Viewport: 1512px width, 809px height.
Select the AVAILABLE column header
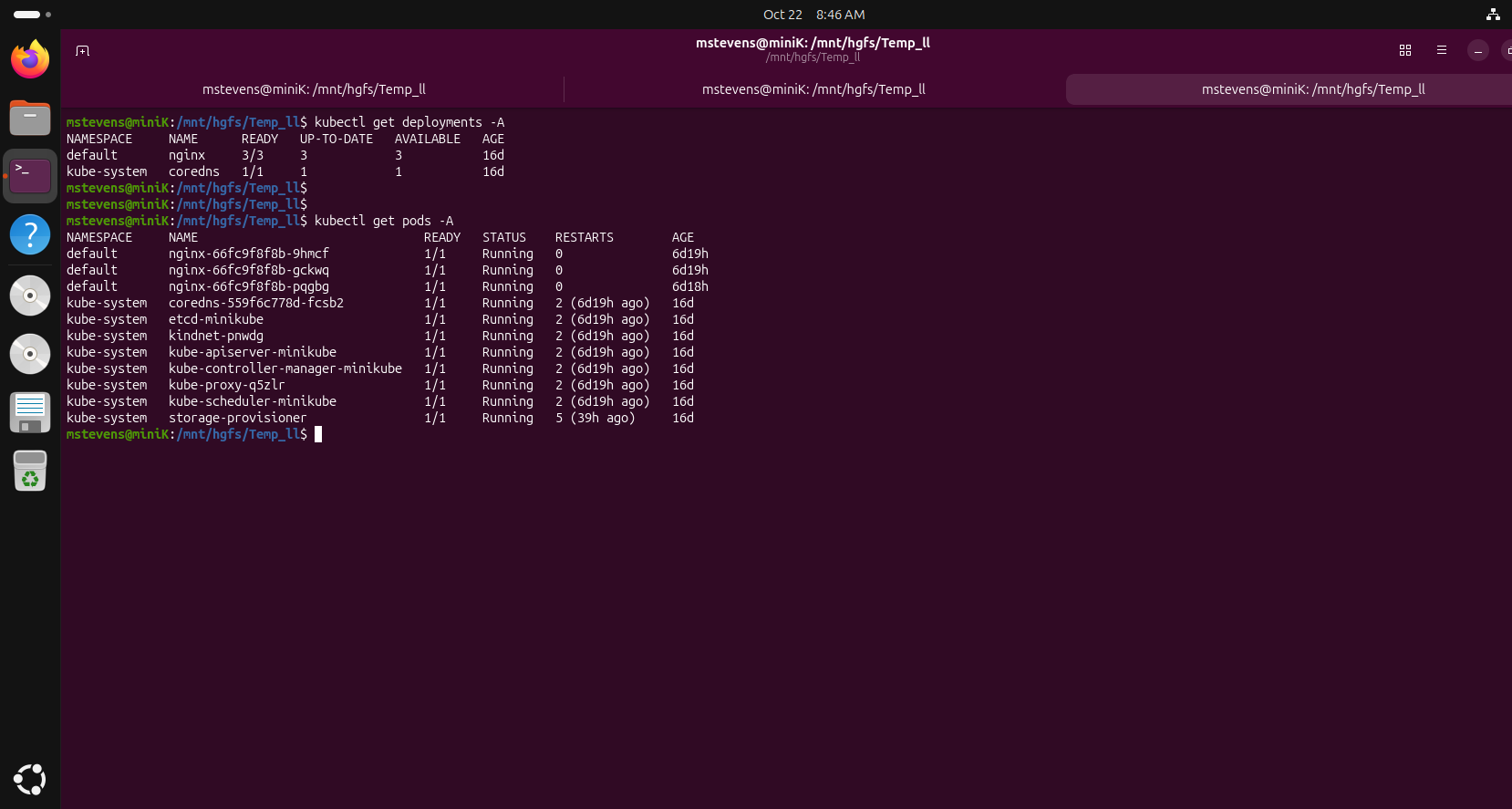click(x=428, y=139)
